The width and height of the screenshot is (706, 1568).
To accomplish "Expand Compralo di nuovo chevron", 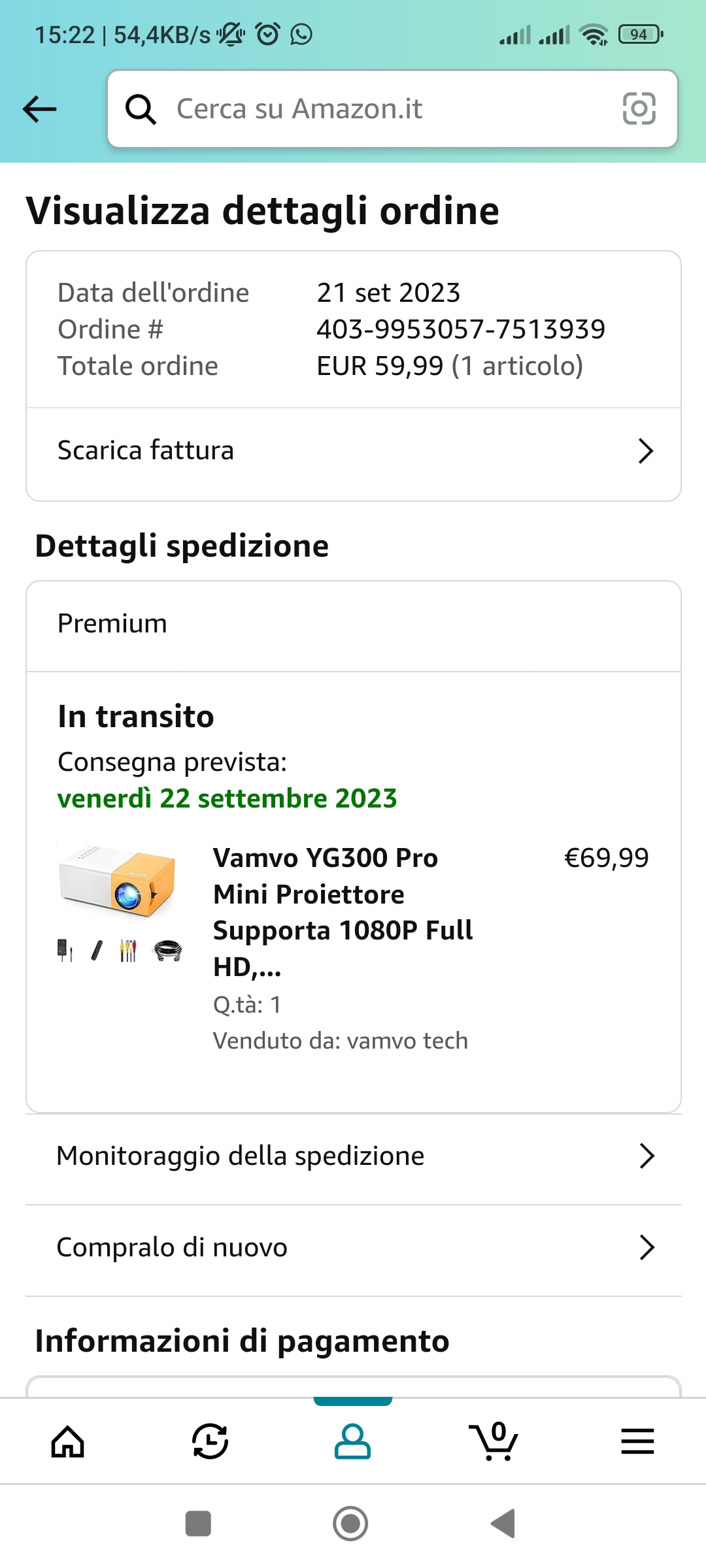I will pos(647,1247).
